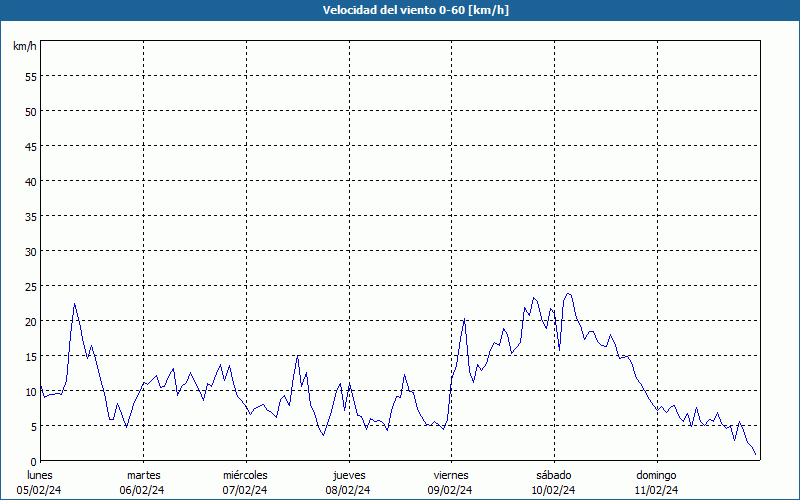Viewport: 800px width, 500px height.
Task: Click the 'jueves' day label
Action: tap(349, 475)
